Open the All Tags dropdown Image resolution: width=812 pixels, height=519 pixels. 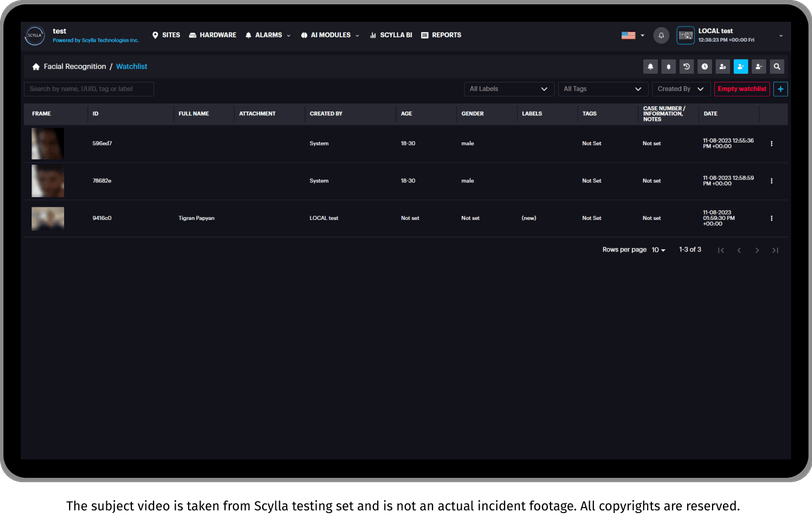point(603,89)
